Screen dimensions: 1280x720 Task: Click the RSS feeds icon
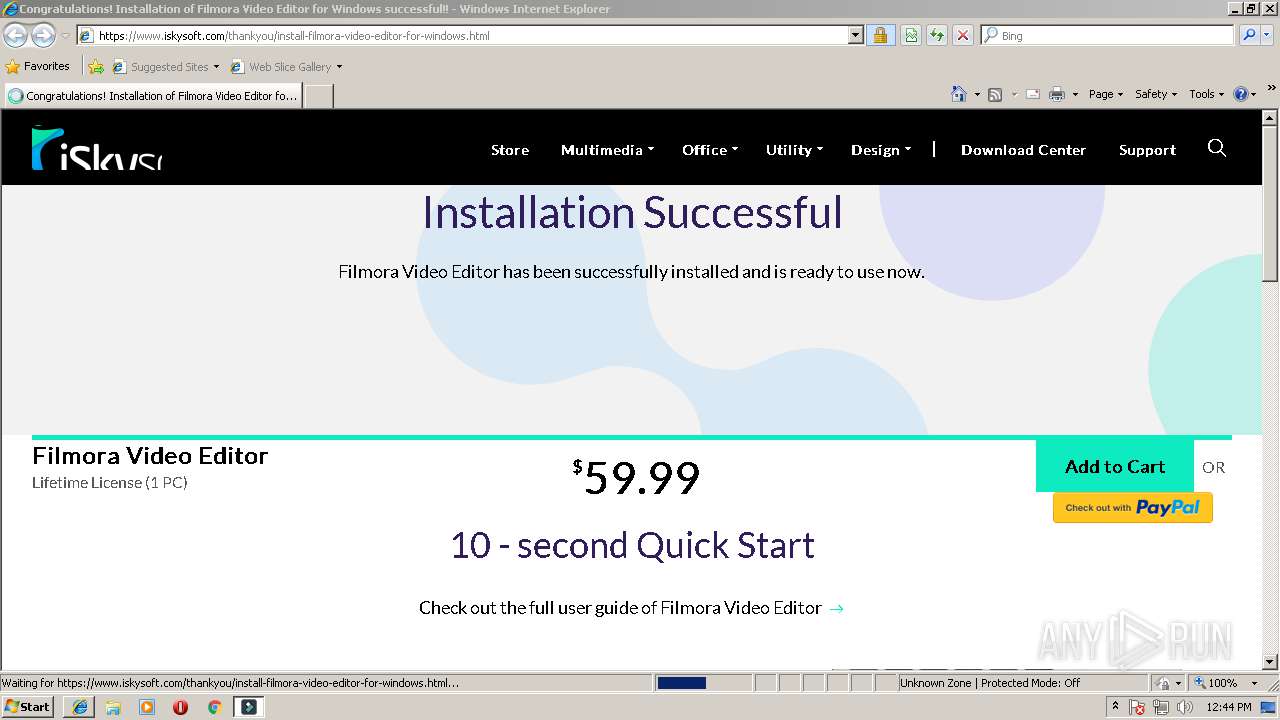(x=995, y=94)
